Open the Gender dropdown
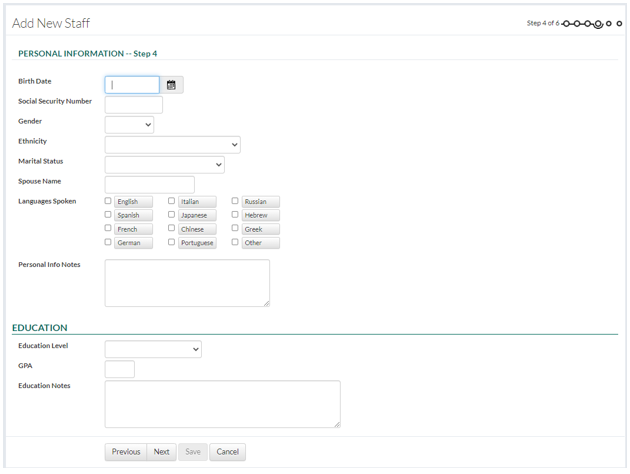Image resolution: width=630 pixels, height=474 pixels. [129, 125]
